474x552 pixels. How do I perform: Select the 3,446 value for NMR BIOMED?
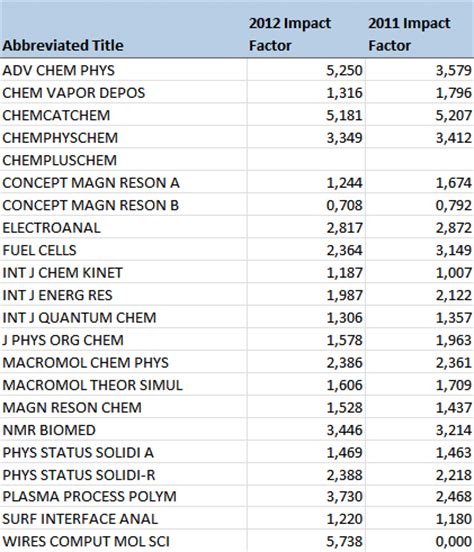(344, 431)
